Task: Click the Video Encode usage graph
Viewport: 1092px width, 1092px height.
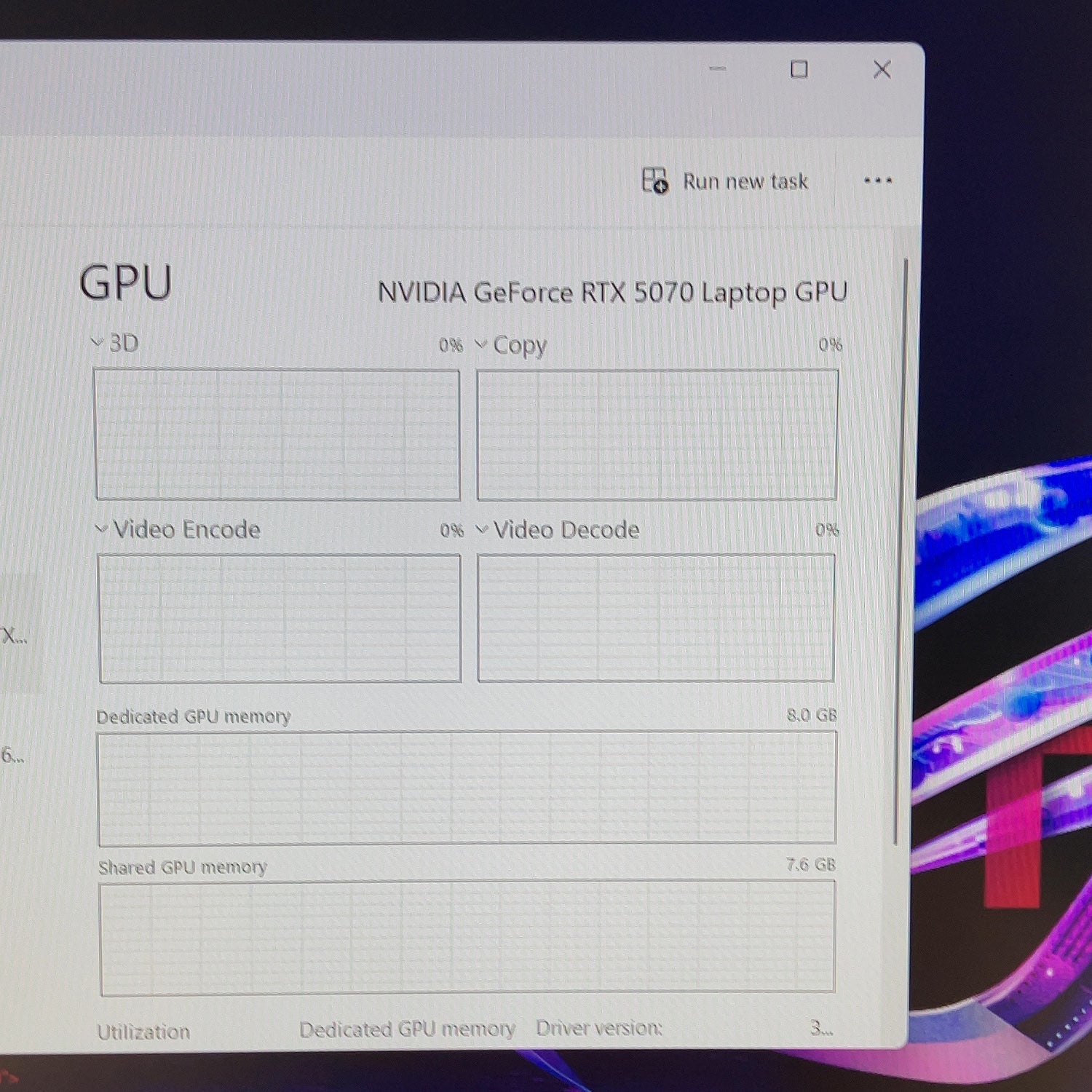Action: click(x=280, y=618)
